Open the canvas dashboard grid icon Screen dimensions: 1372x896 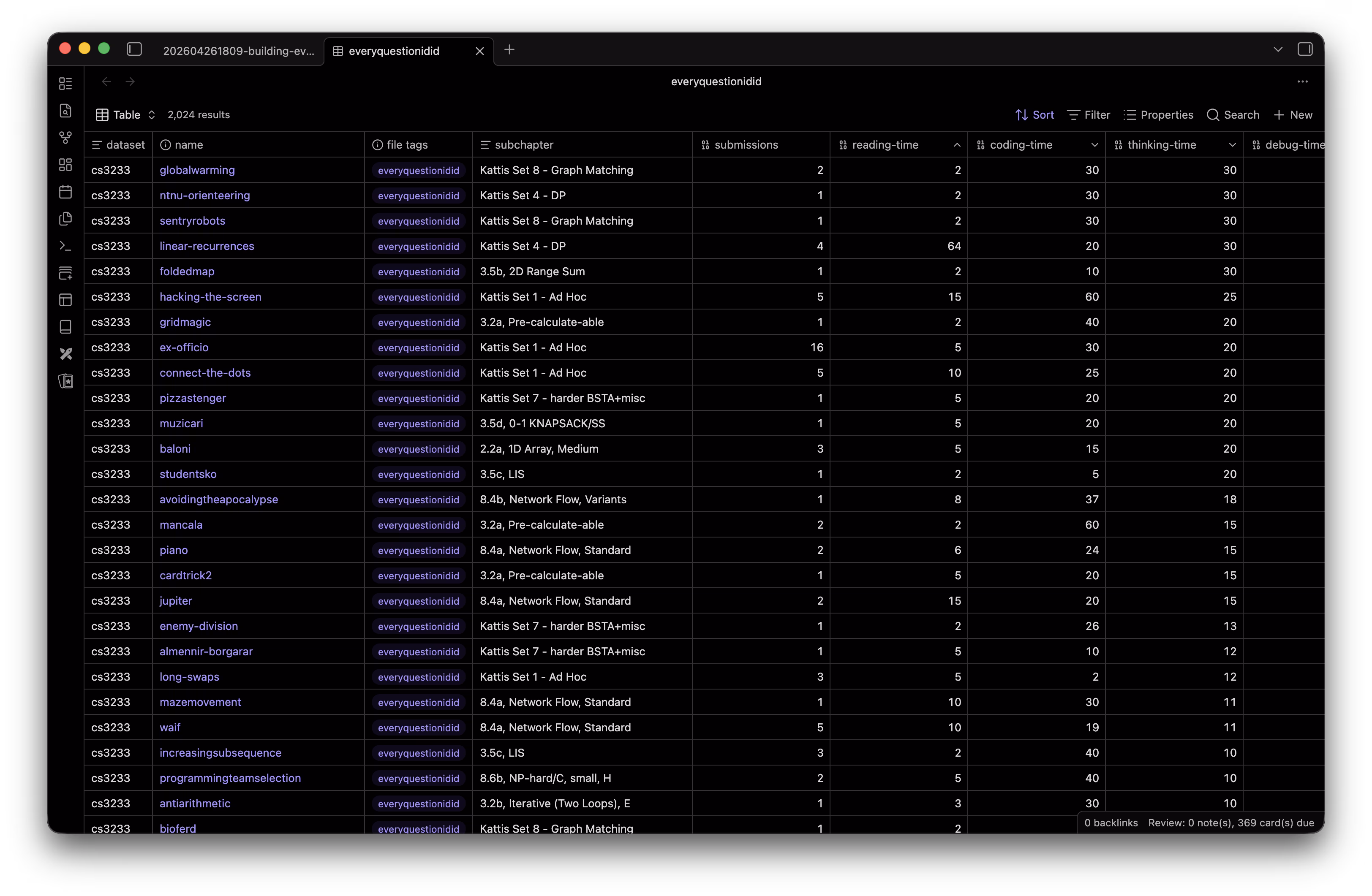pyautogui.click(x=66, y=165)
